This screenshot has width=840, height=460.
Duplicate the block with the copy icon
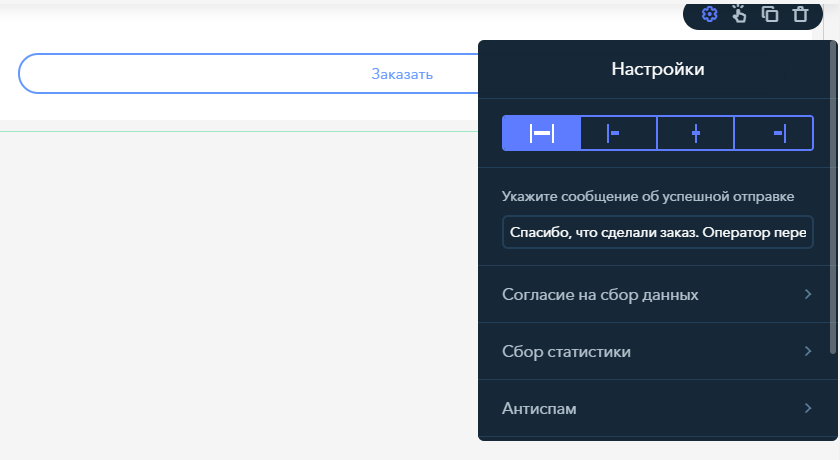[770, 14]
